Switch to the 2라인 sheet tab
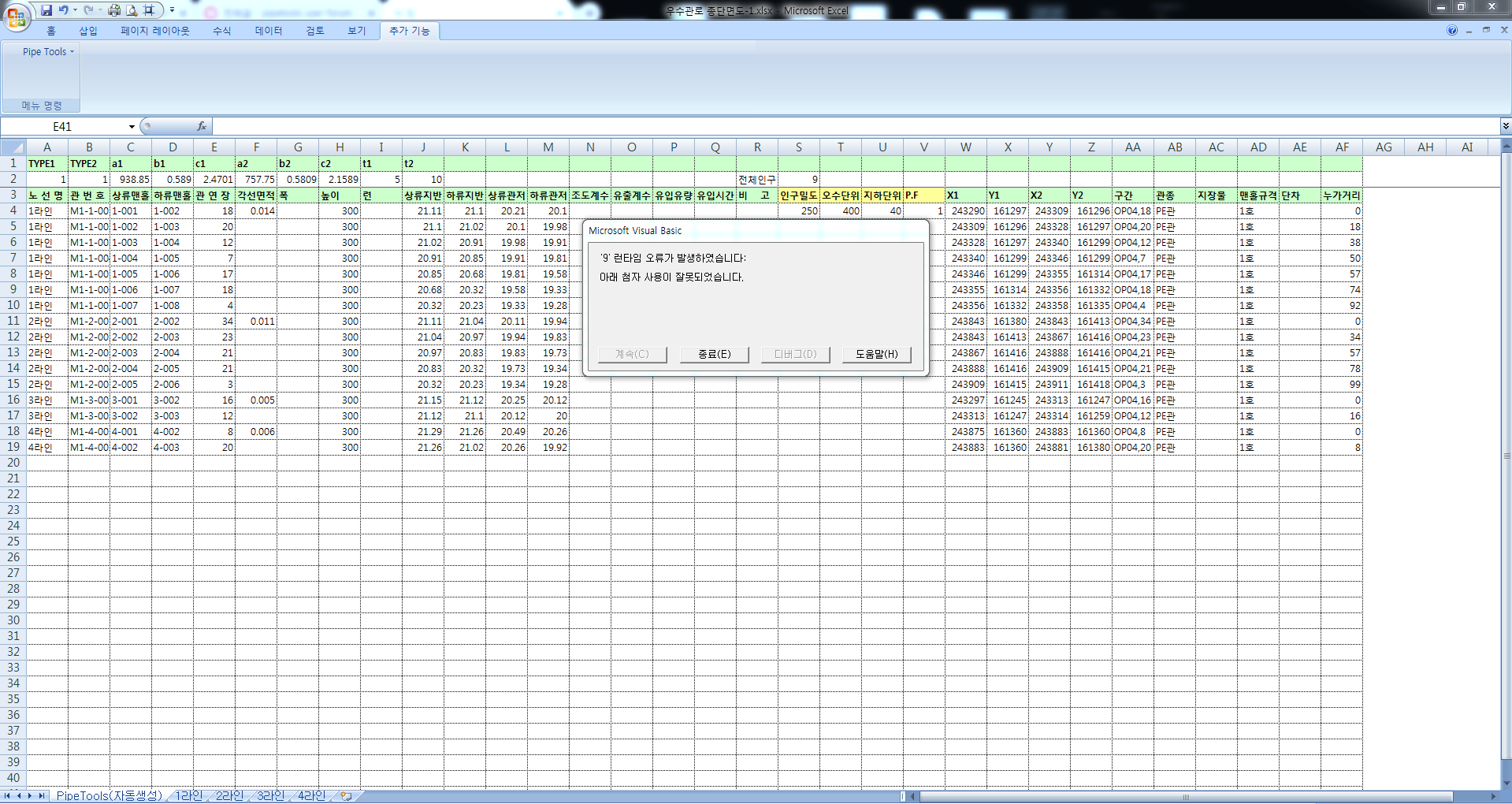The height and width of the screenshot is (804, 1512). click(229, 796)
